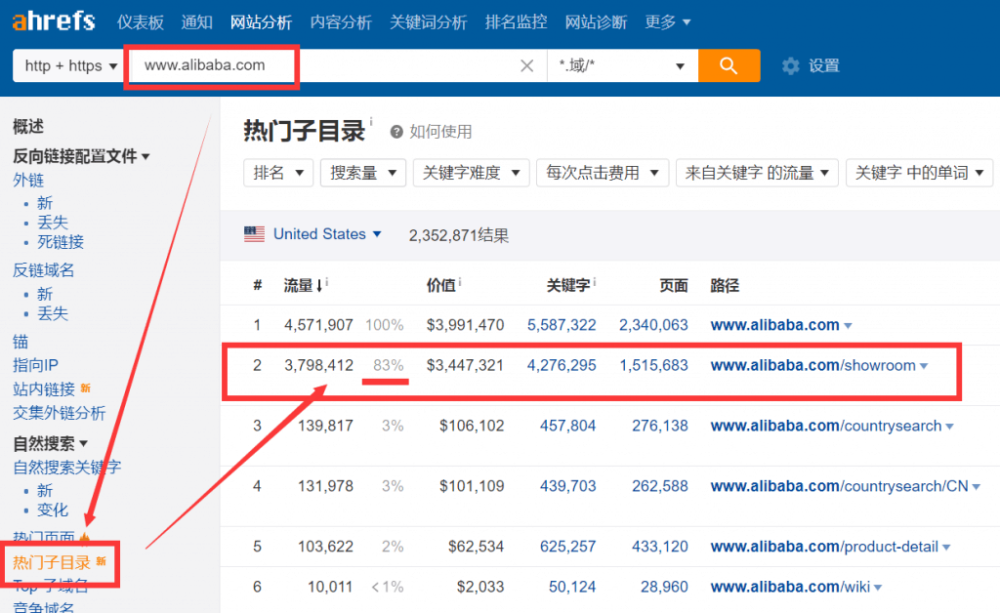The width and height of the screenshot is (1000, 613).
Task: Click the 如何使用 link
Action: [x=440, y=130]
